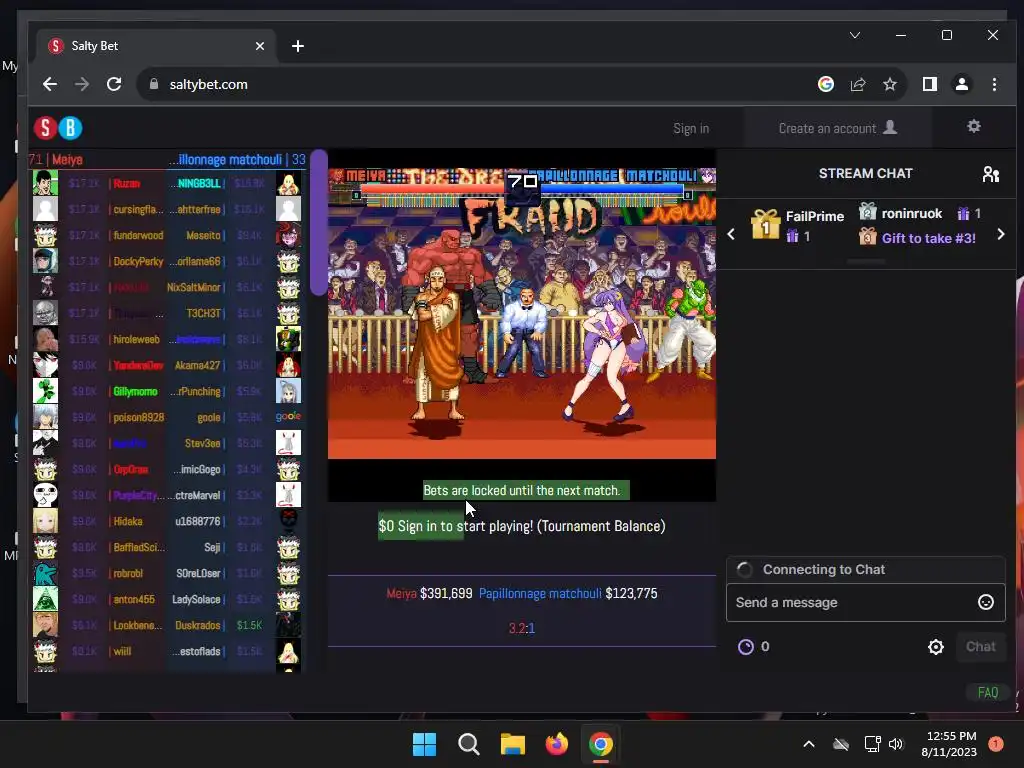Reload the saltybet.com page

point(114,84)
